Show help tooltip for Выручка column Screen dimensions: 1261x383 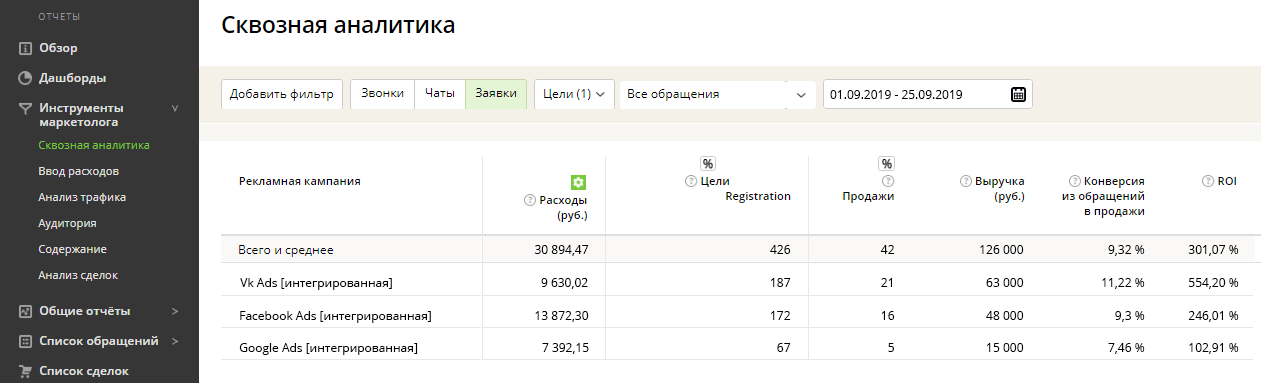pos(966,181)
